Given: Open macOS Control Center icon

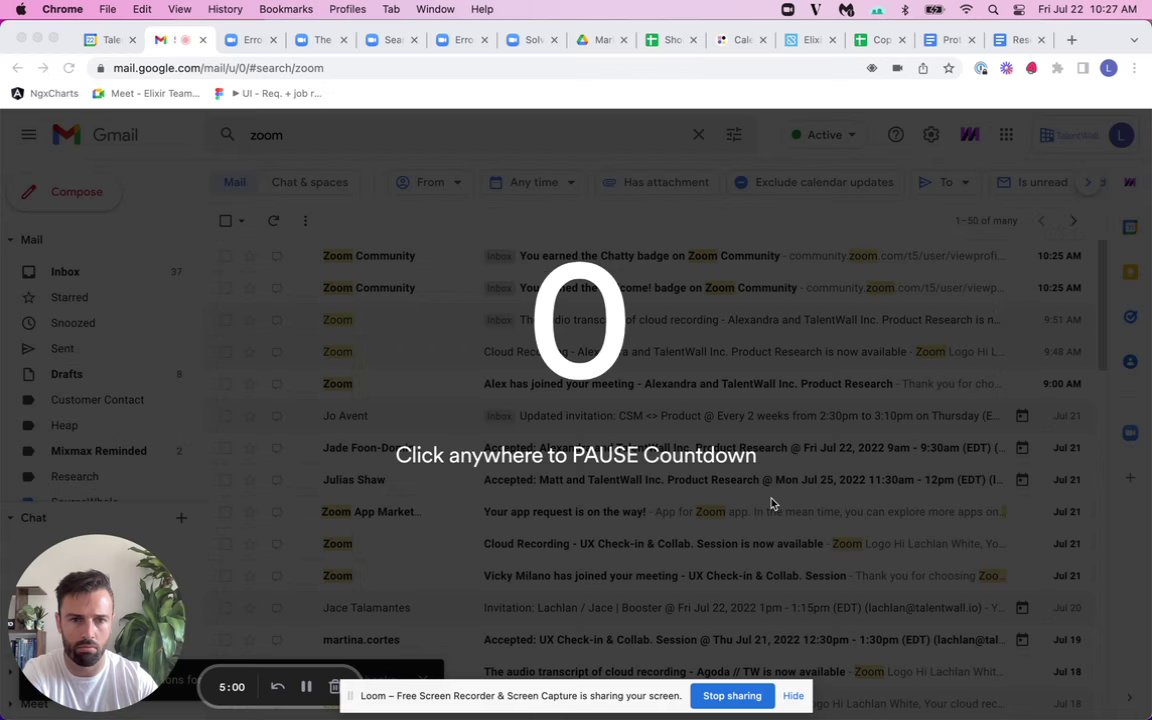Looking at the screenshot, I should click(x=1019, y=10).
